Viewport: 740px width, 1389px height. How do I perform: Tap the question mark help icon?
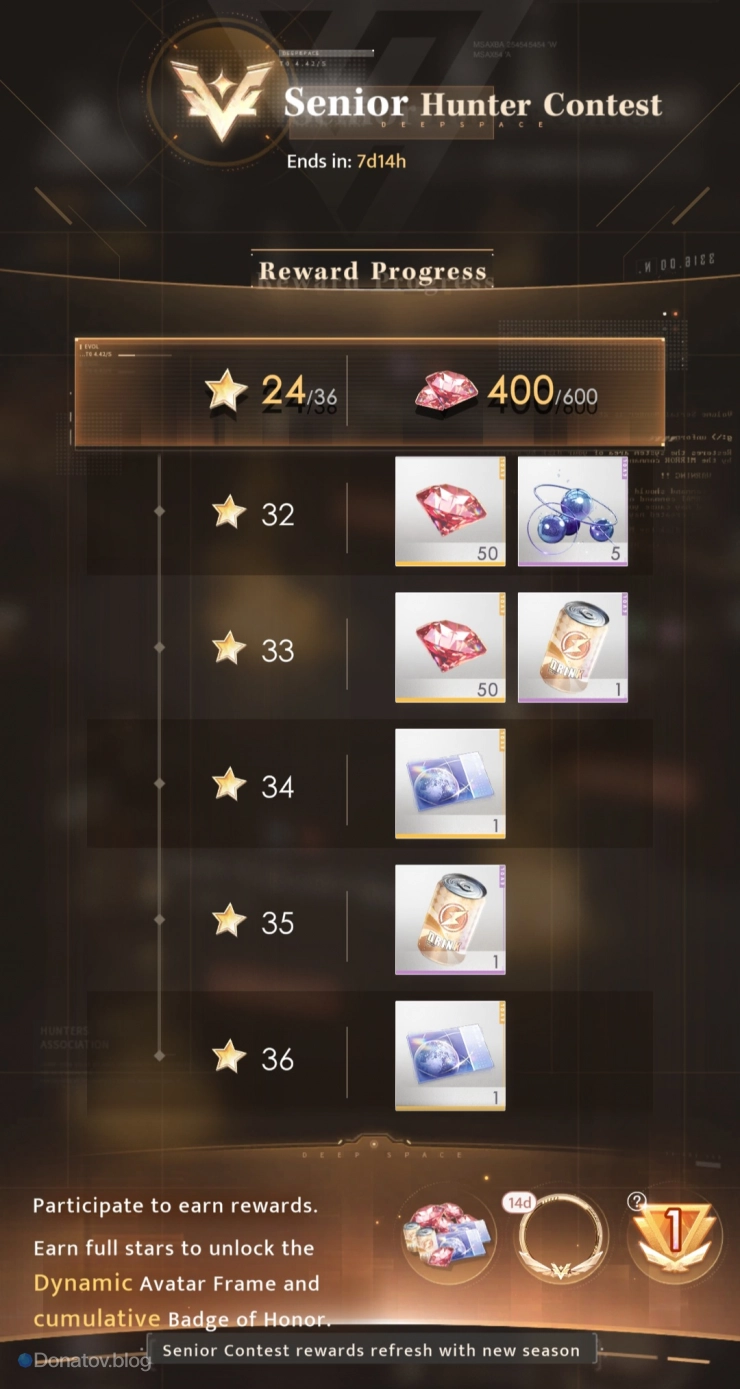(637, 1202)
